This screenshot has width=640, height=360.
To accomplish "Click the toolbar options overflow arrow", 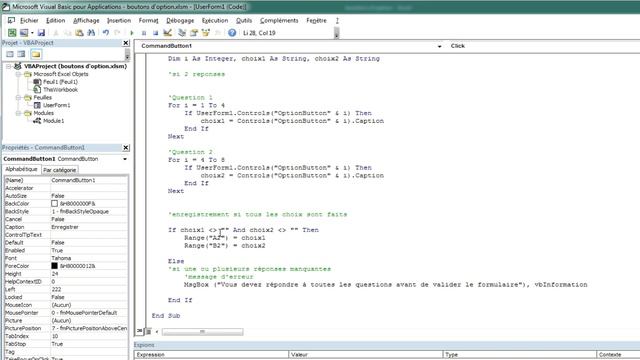I will (x=336, y=33).
